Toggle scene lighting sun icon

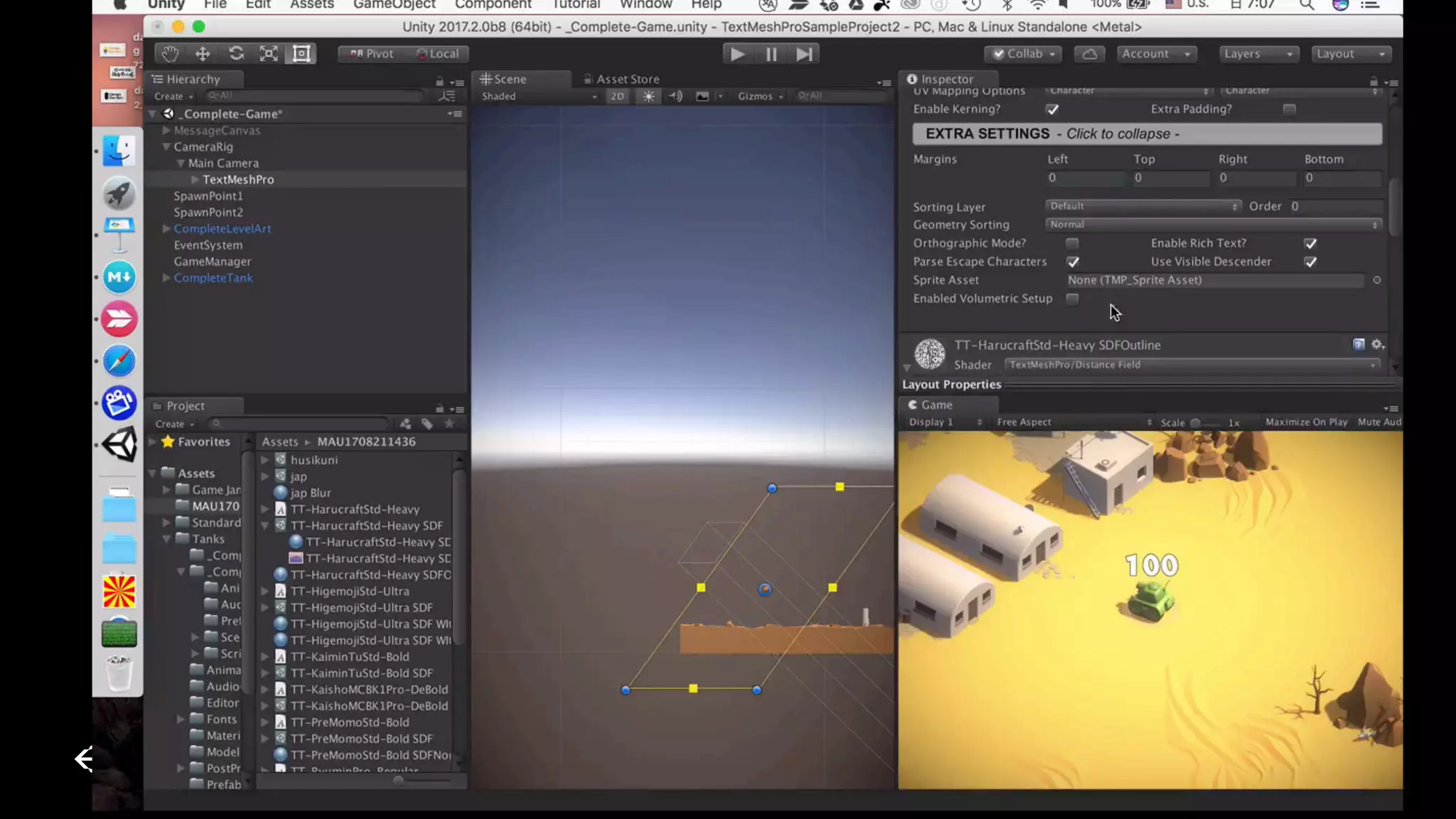pos(648,96)
